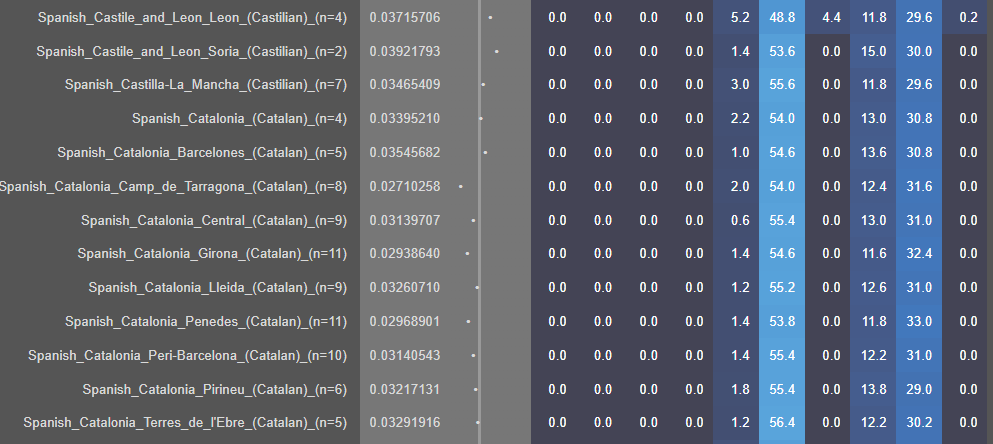Screen dimensions: 993x444
Task: Click the 33.0 cell in the Penedes row
Action: coord(917,321)
